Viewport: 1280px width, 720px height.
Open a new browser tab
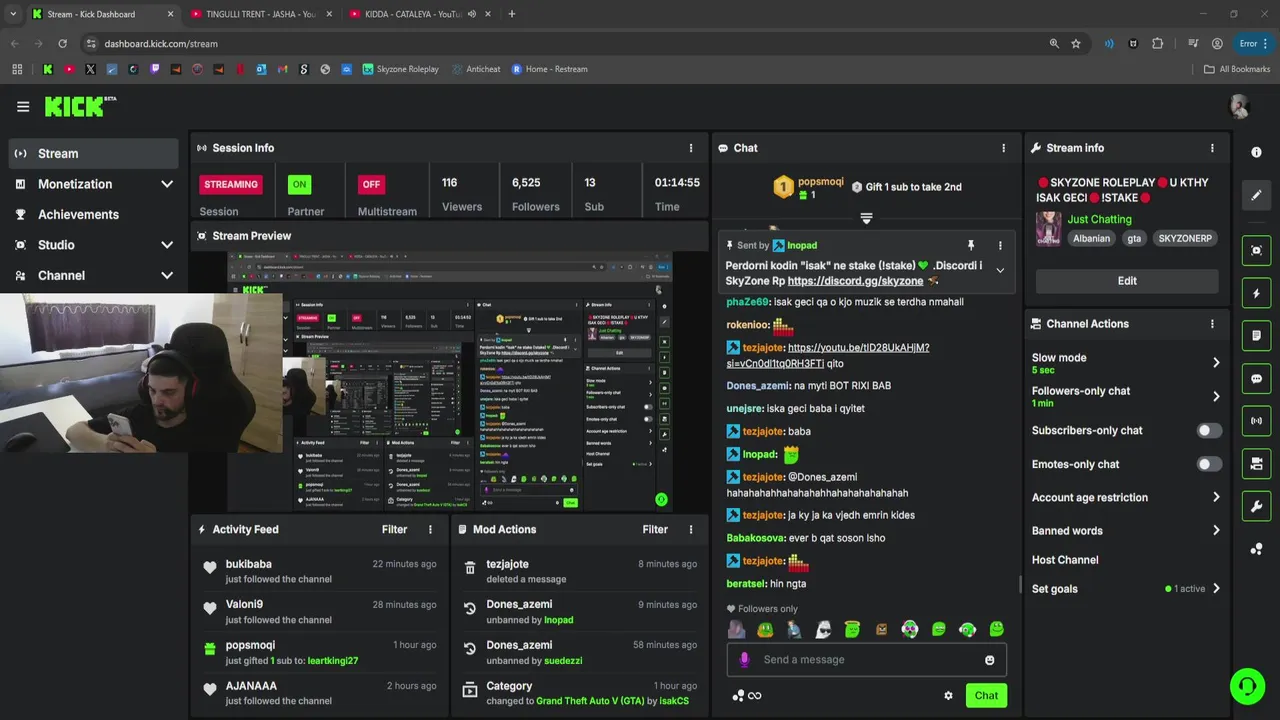[x=511, y=14]
